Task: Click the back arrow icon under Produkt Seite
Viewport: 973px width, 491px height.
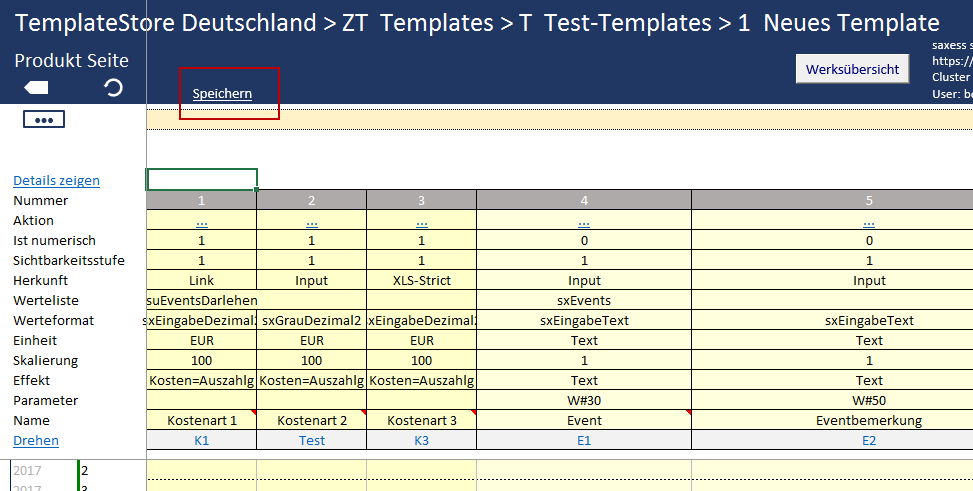Action: (x=36, y=88)
